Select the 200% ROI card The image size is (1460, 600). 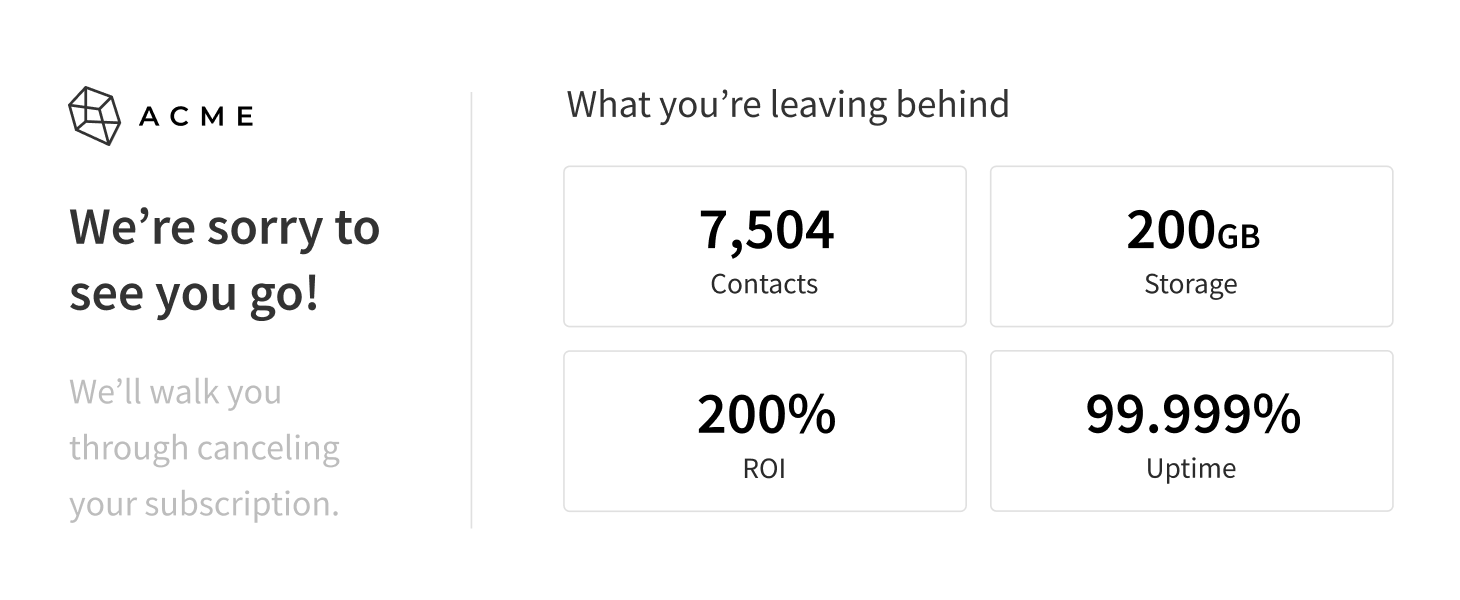pos(765,431)
